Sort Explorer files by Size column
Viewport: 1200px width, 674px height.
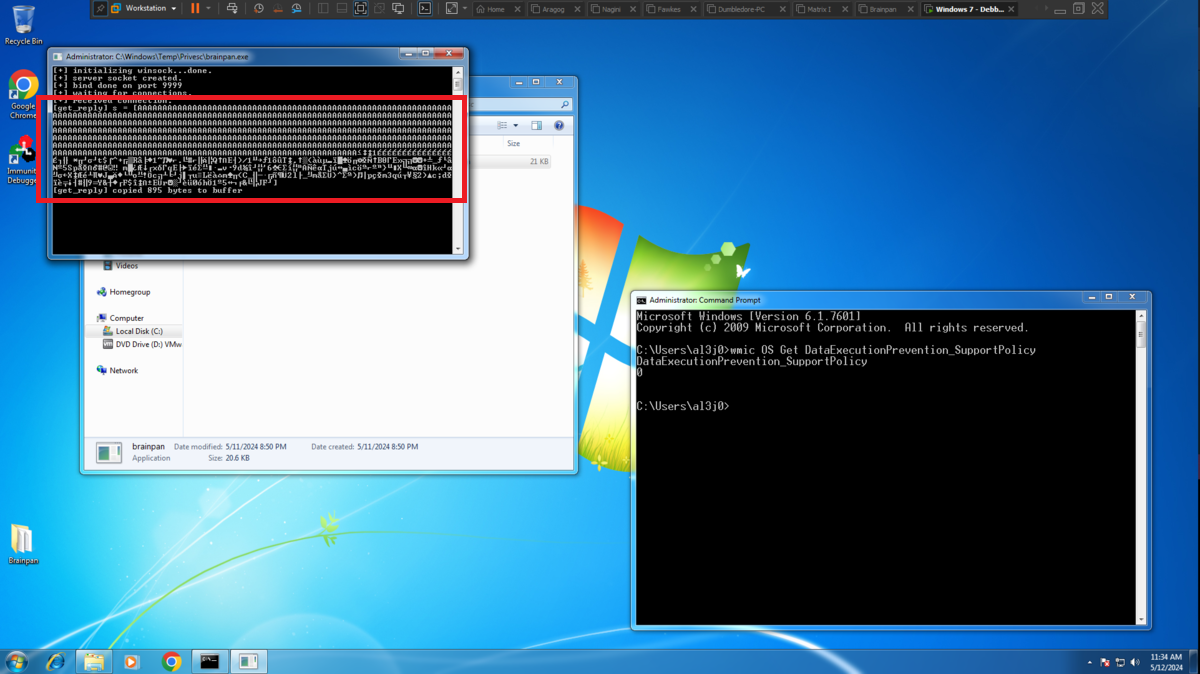coord(527,144)
